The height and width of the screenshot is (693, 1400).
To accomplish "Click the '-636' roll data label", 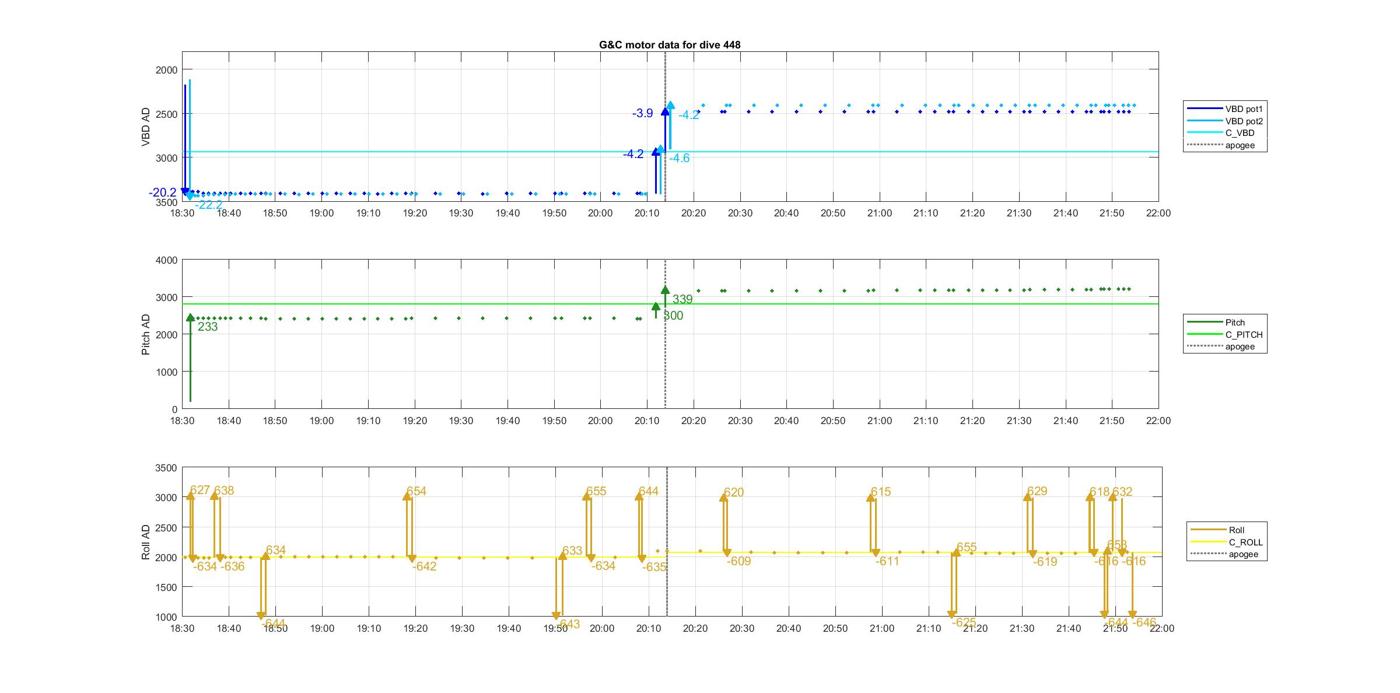I will [x=232, y=567].
